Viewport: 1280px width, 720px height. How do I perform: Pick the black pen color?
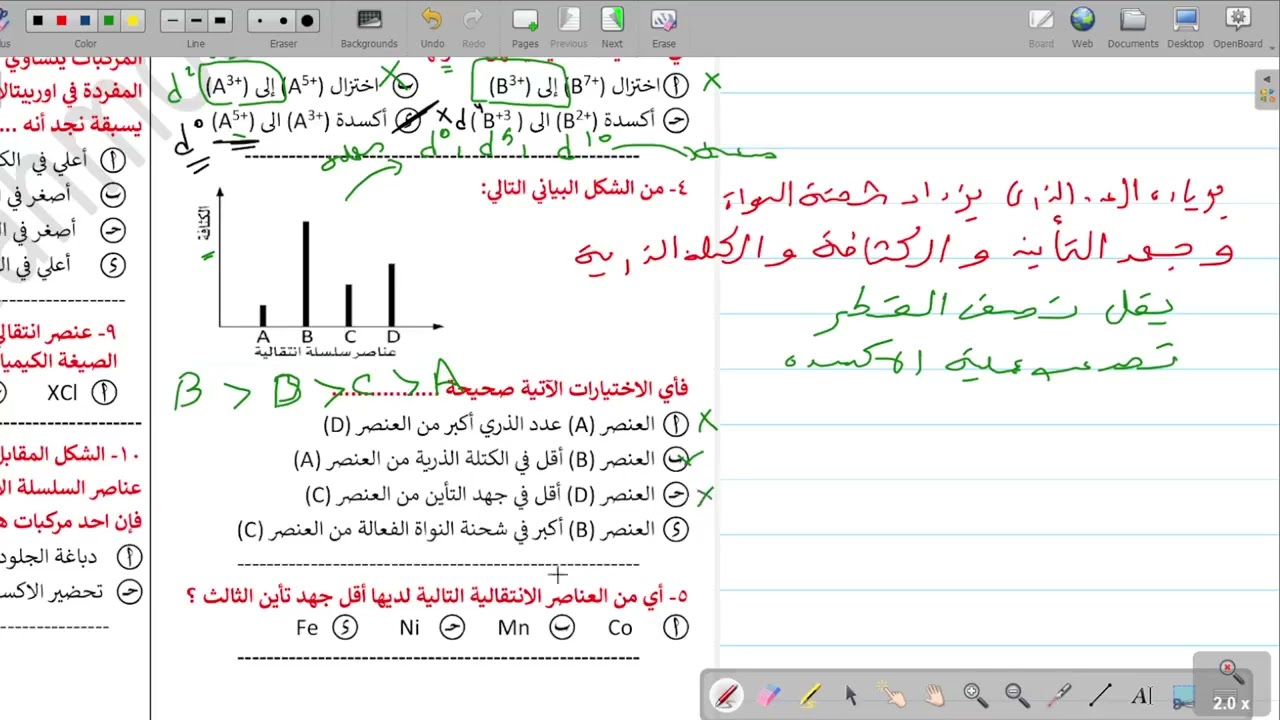38,20
